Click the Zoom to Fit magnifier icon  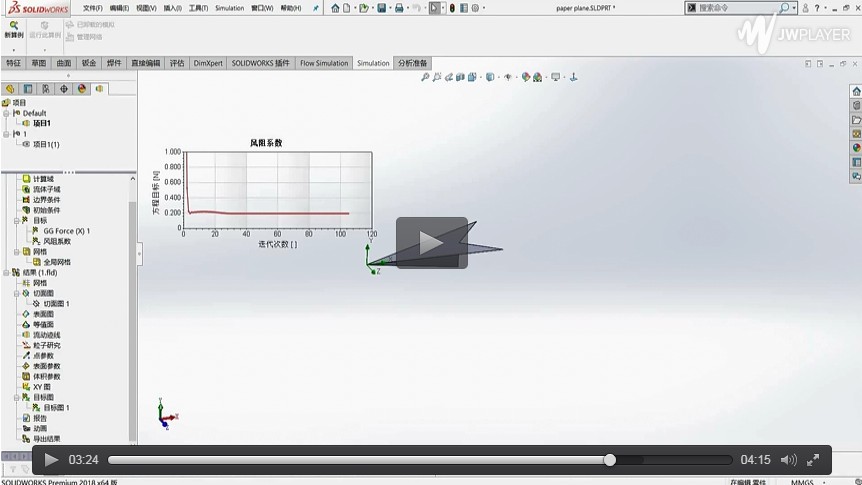[425, 77]
